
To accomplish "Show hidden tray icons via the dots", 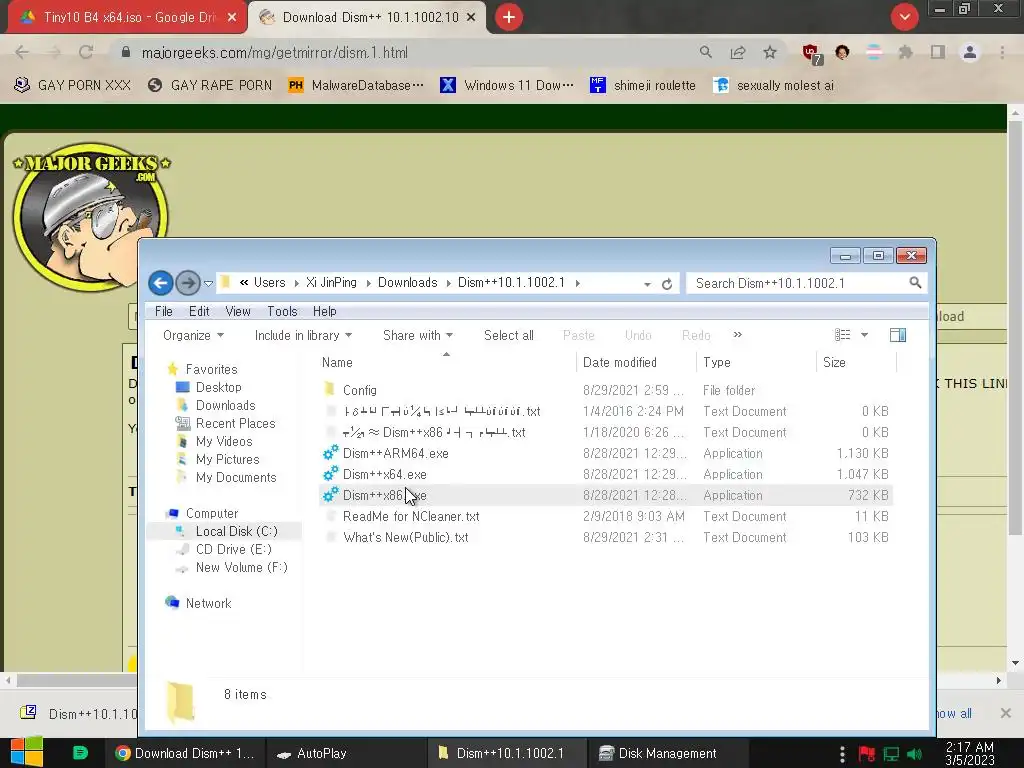I will click(x=842, y=753).
